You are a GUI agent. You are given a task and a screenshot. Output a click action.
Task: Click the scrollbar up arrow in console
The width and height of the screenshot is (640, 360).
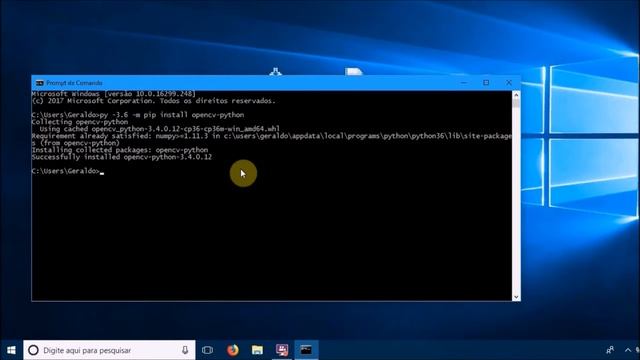[516, 95]
